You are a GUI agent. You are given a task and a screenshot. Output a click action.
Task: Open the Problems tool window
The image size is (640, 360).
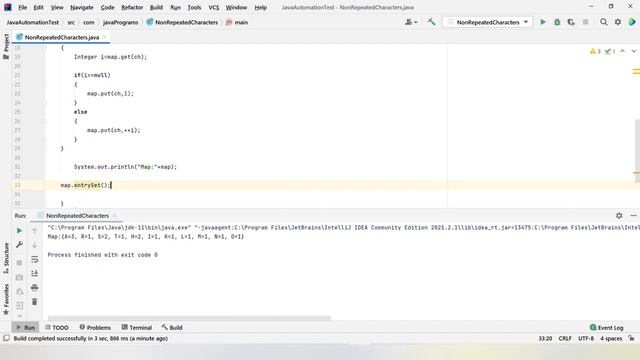pos(95,327)
